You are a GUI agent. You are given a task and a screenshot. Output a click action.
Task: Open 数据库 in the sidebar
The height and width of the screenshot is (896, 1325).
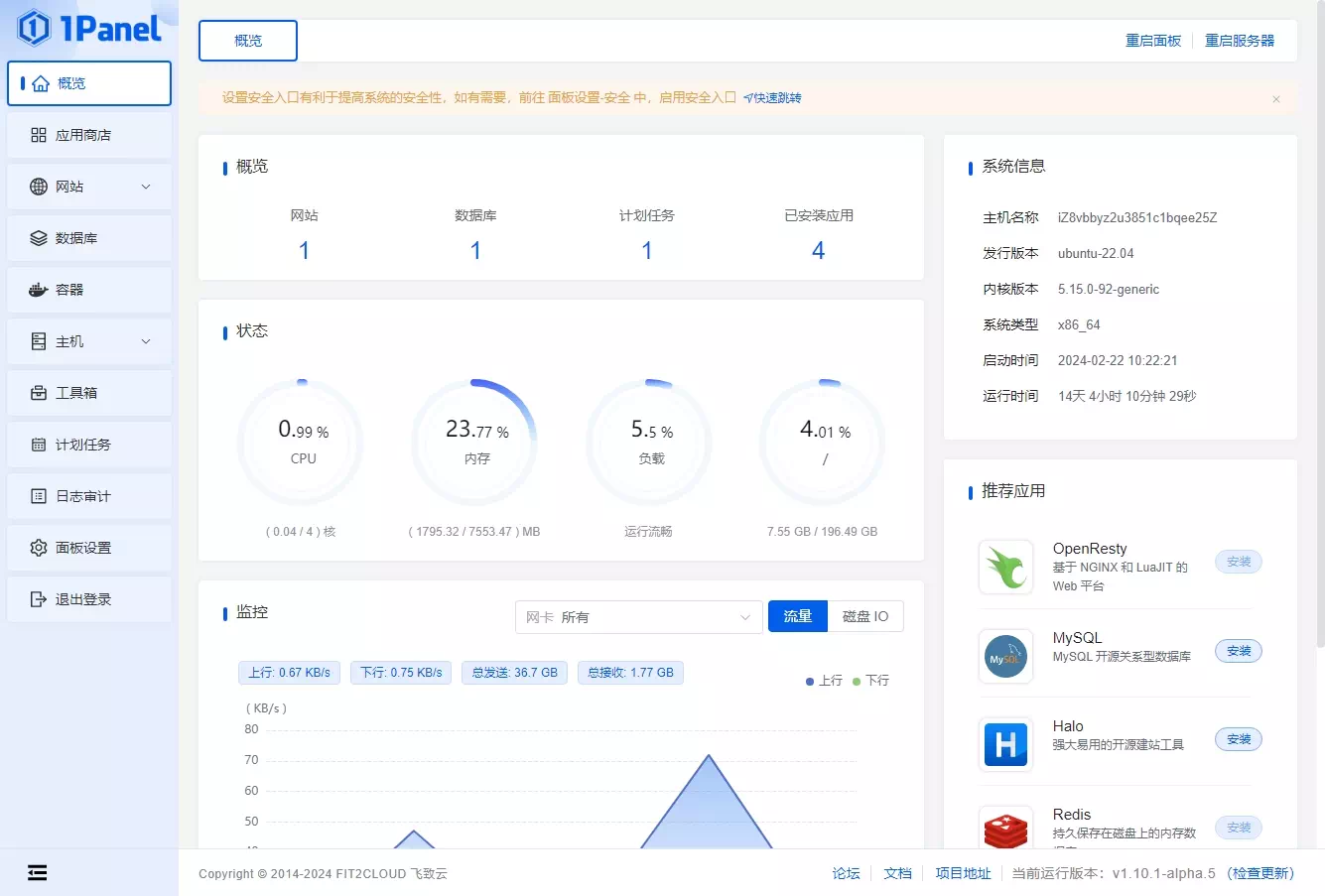(89, 238)
